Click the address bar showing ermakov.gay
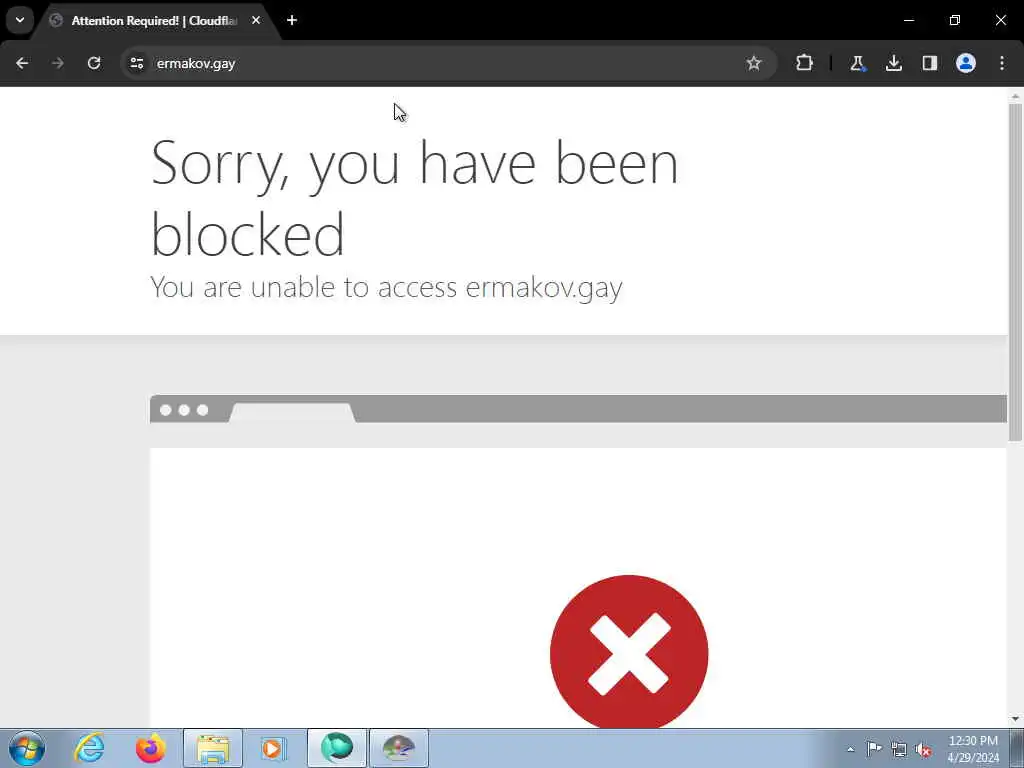The image size is (1024, 768). (449, 63)
